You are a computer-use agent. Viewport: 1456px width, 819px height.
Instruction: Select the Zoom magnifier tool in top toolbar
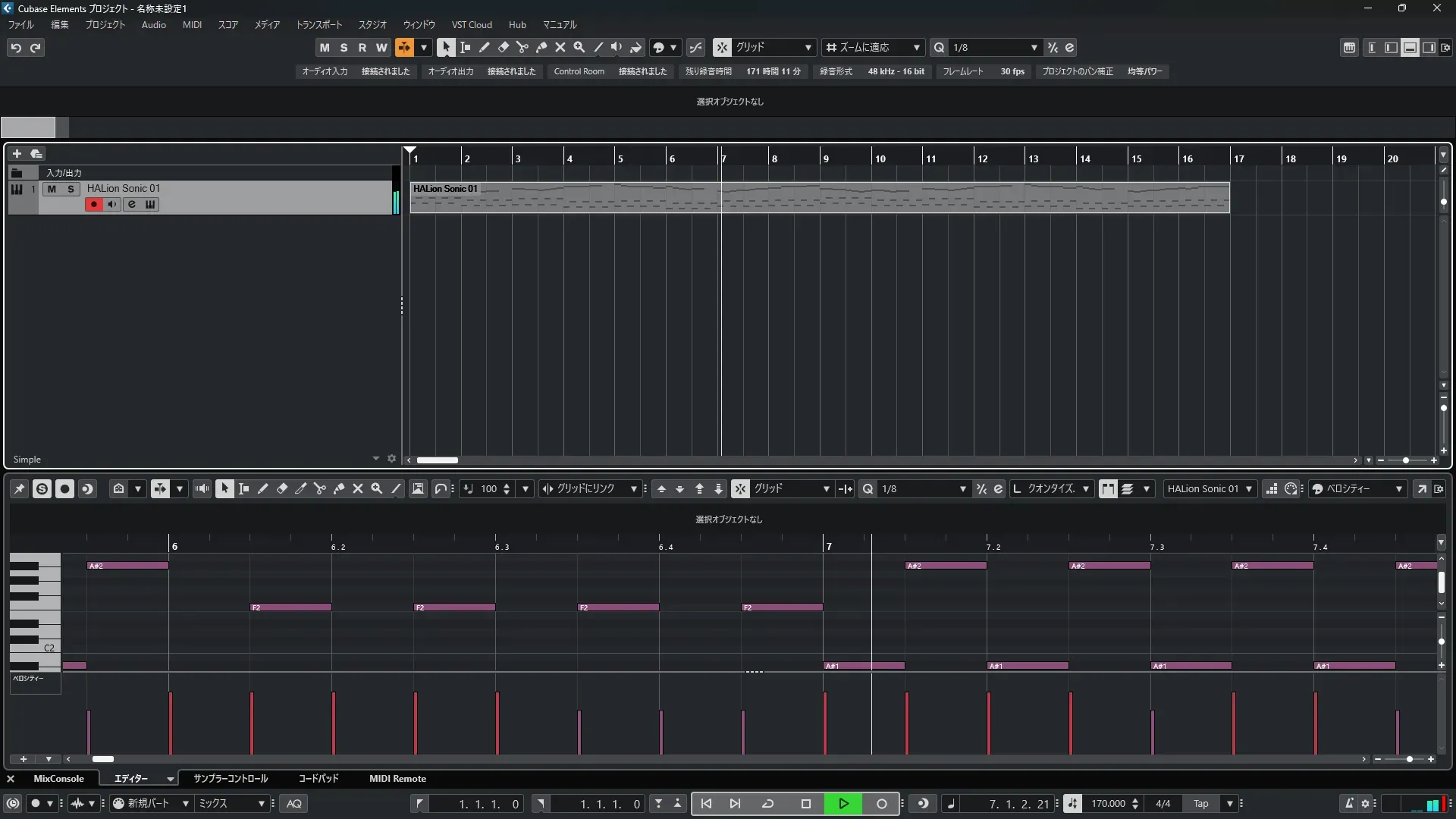[579, 47]
